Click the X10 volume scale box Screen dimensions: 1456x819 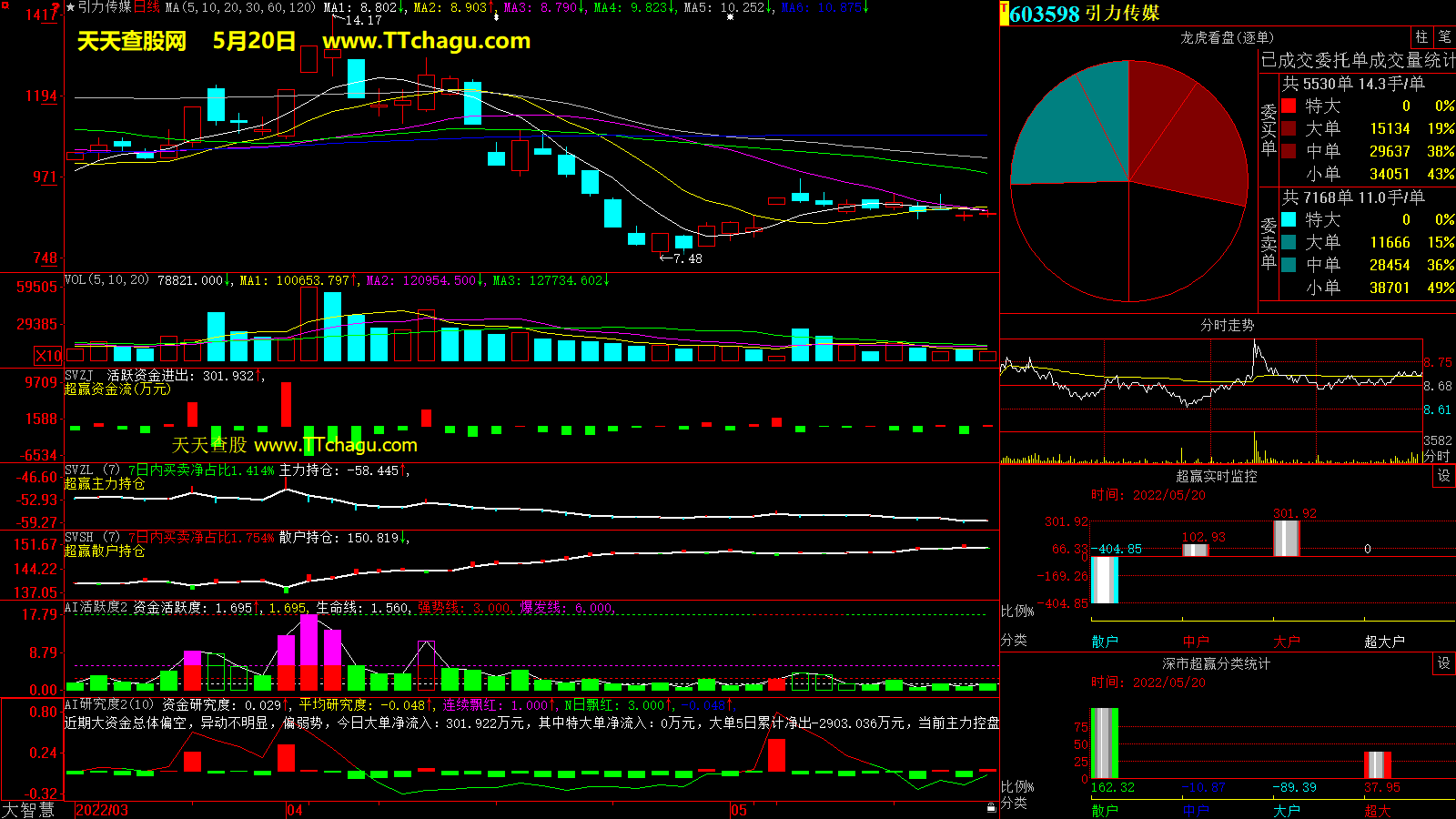coord(48,356)
